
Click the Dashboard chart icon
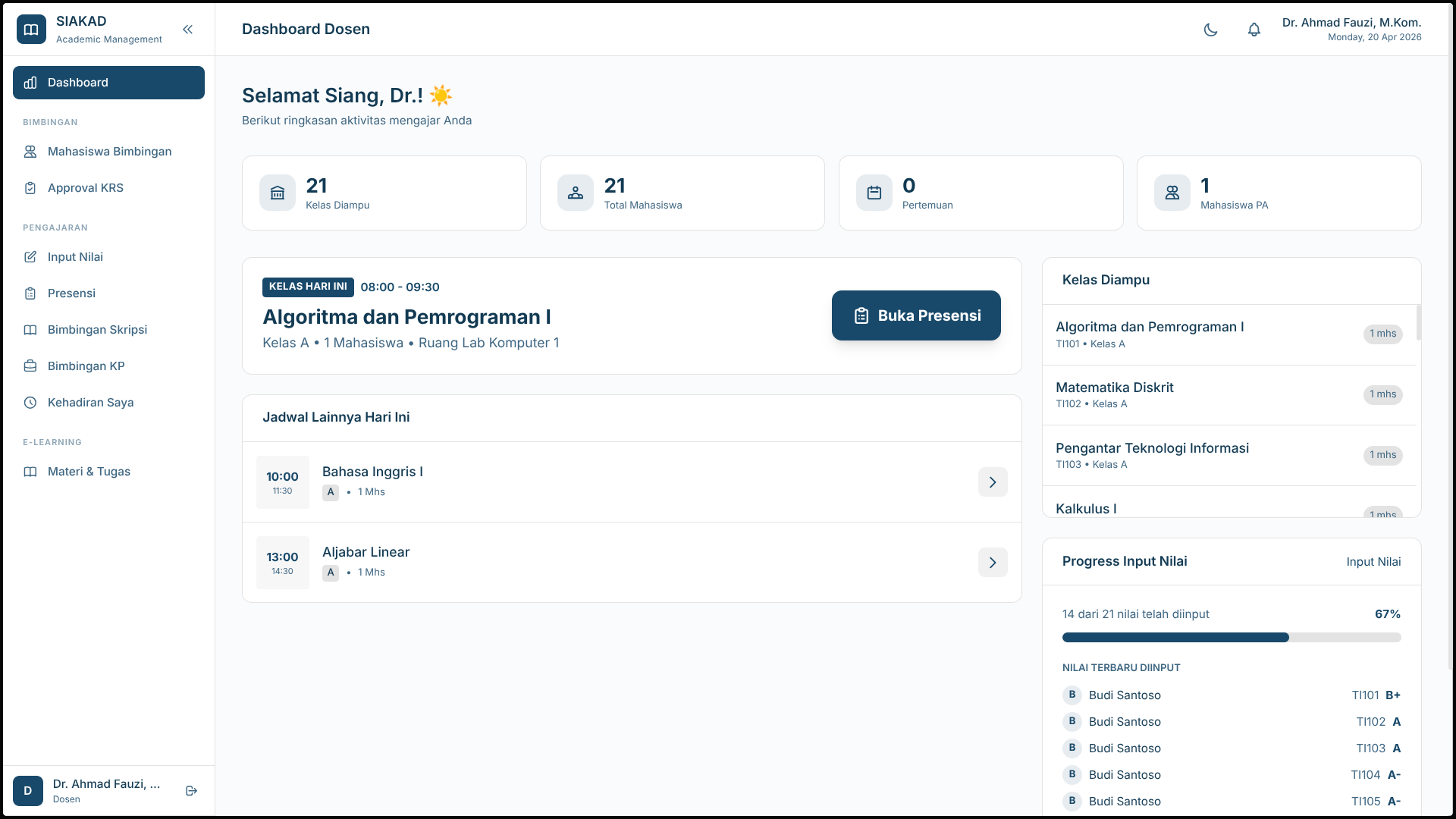tap(30, 83)
